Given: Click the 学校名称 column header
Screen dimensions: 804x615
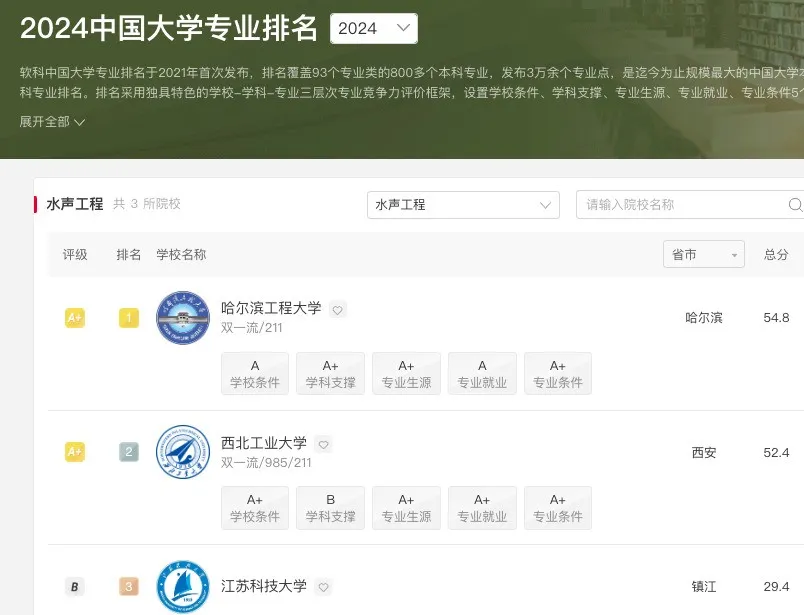Looking at the screenshot, I should (181, 254).
